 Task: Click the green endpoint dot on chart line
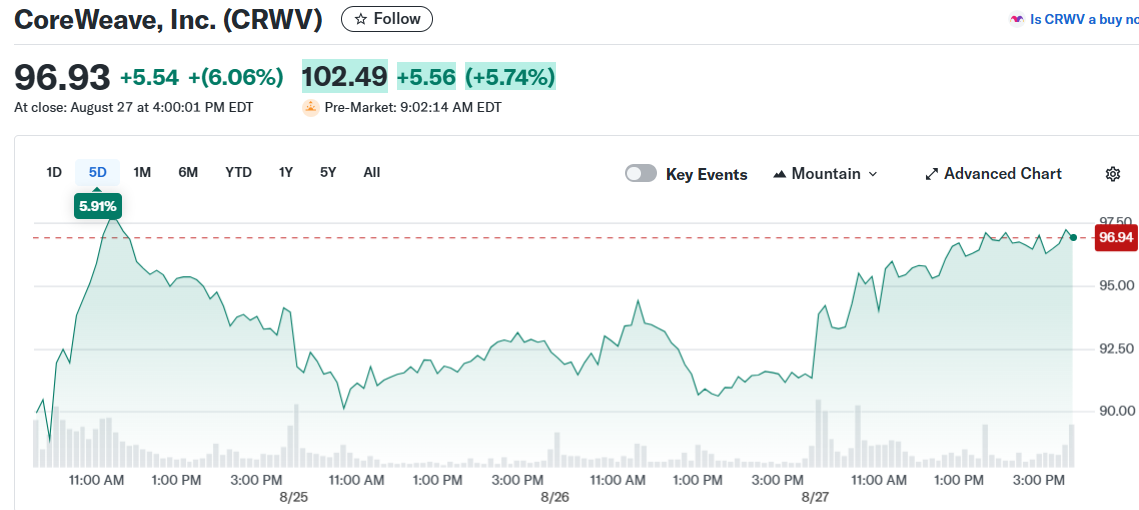[x=1073, y=238]
